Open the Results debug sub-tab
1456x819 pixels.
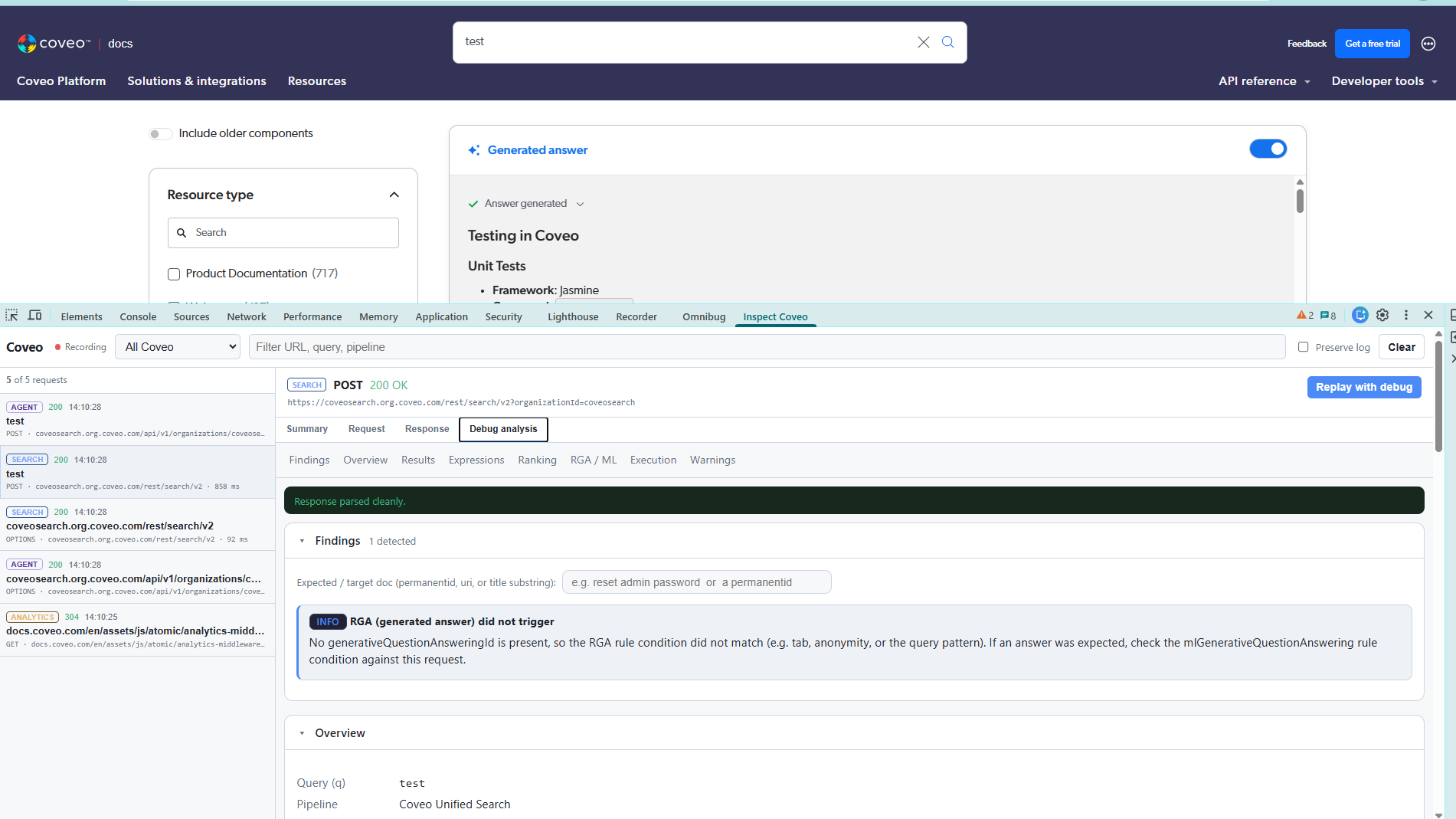click(418, 460)
